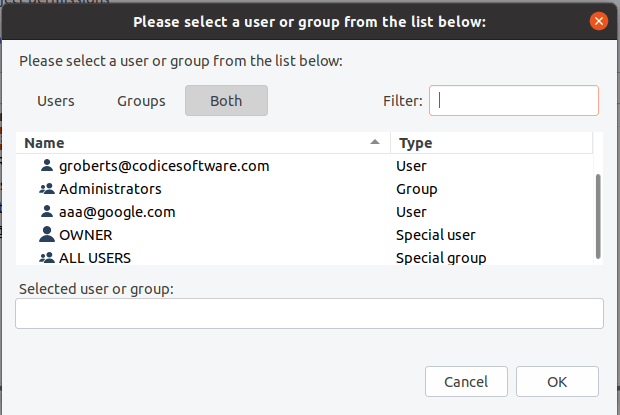Close the dialog with the orange X
The width and height of the screenshot is (620, 415).
[599, 21]
